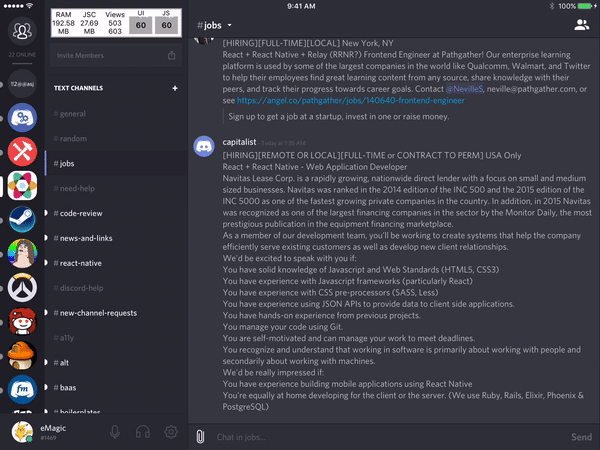Screen dimensions: 600x450
Task: Select the Overwatch logo server
Action: pos(22,287)
